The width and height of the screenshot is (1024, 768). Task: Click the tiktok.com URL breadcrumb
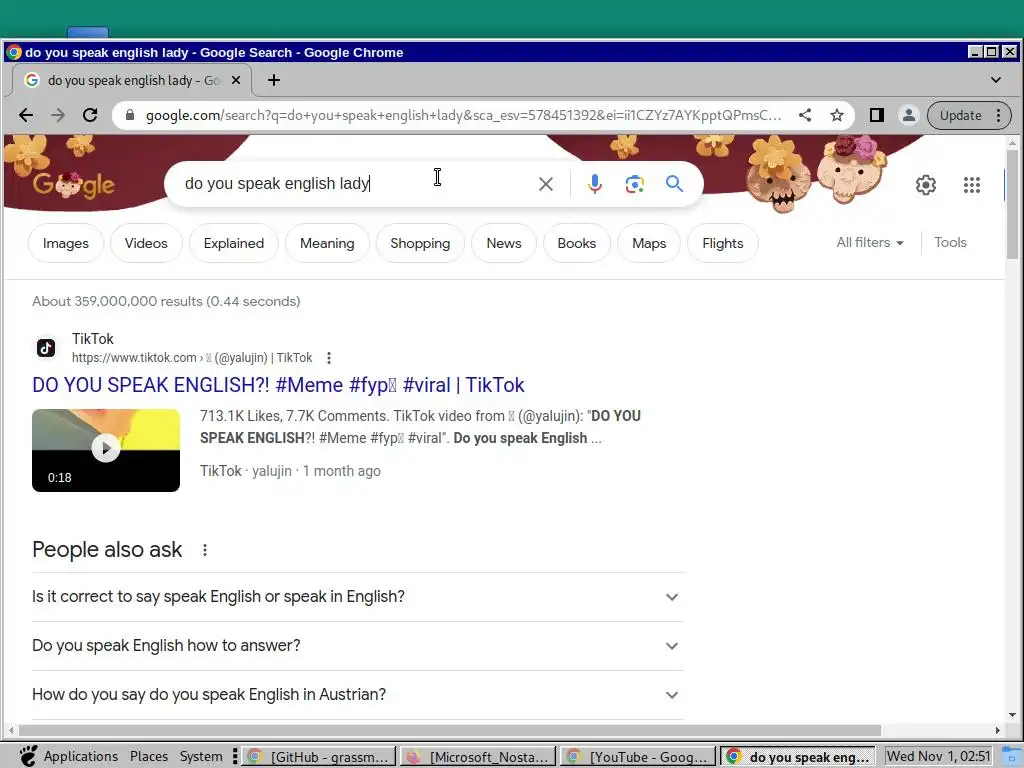pyautogui.click(x=192, y=358)
